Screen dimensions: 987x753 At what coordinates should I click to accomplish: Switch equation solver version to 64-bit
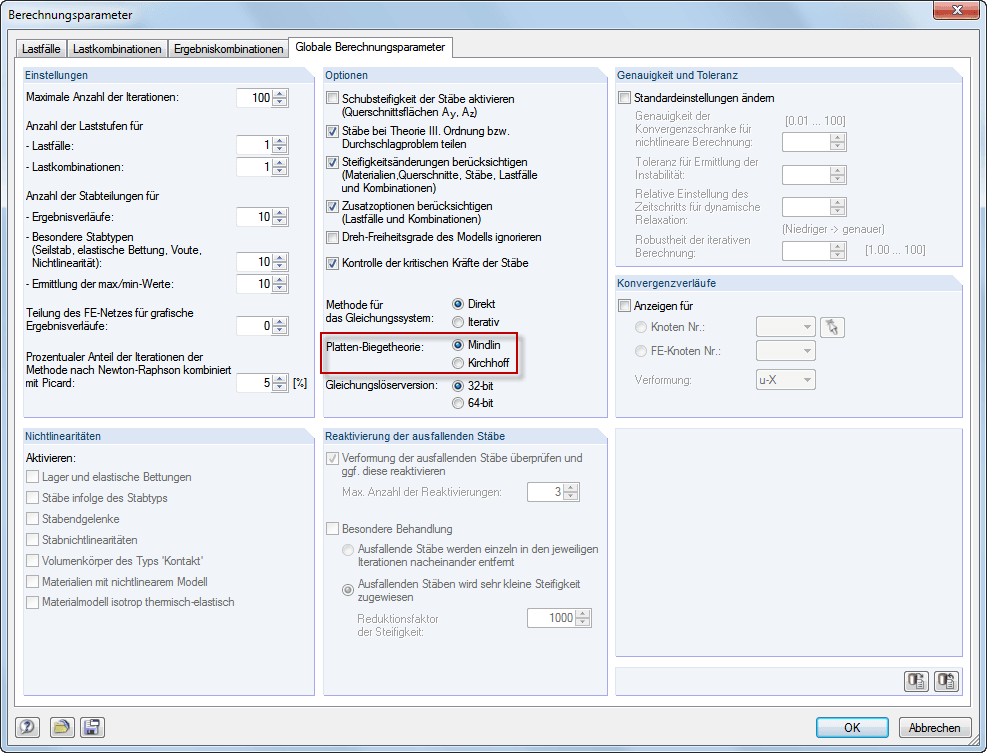[459, 403]
